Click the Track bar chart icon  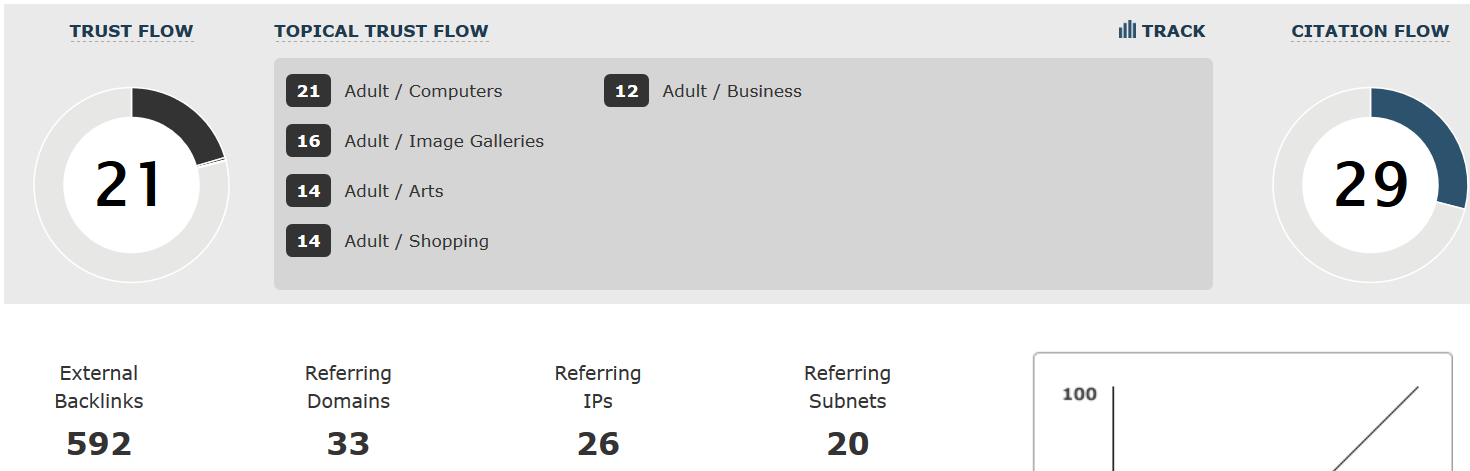[x=1127, y=30]
